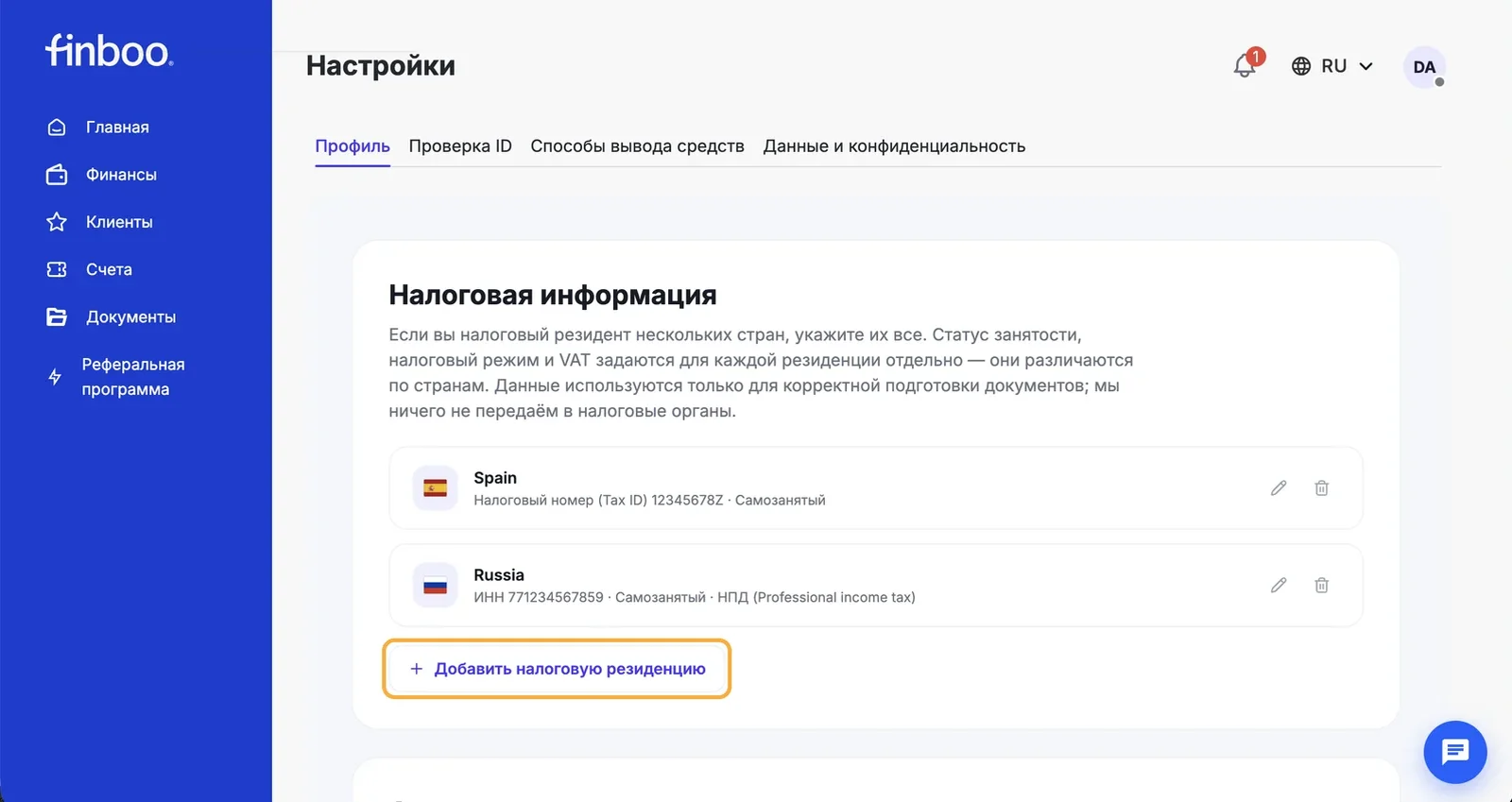Click the Russia country name
Screen dimensions: 1512x802
tap(499, 575)
